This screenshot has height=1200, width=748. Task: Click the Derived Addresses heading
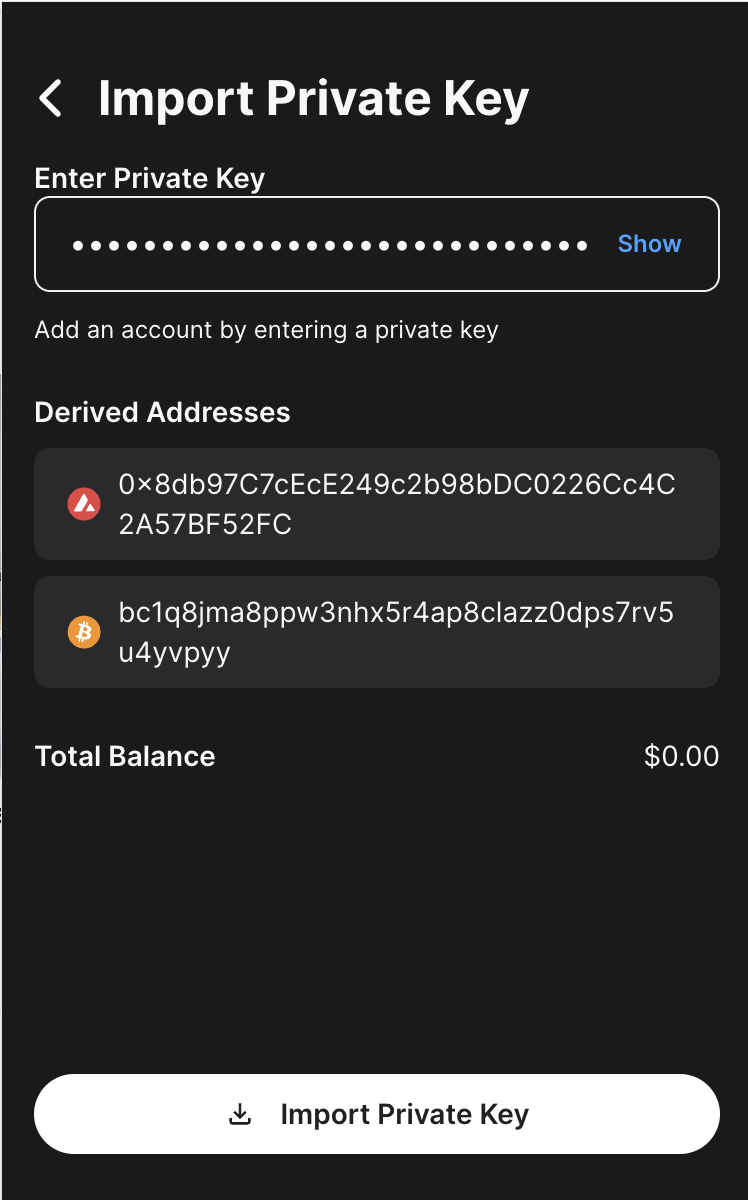[x=162, y=412]
